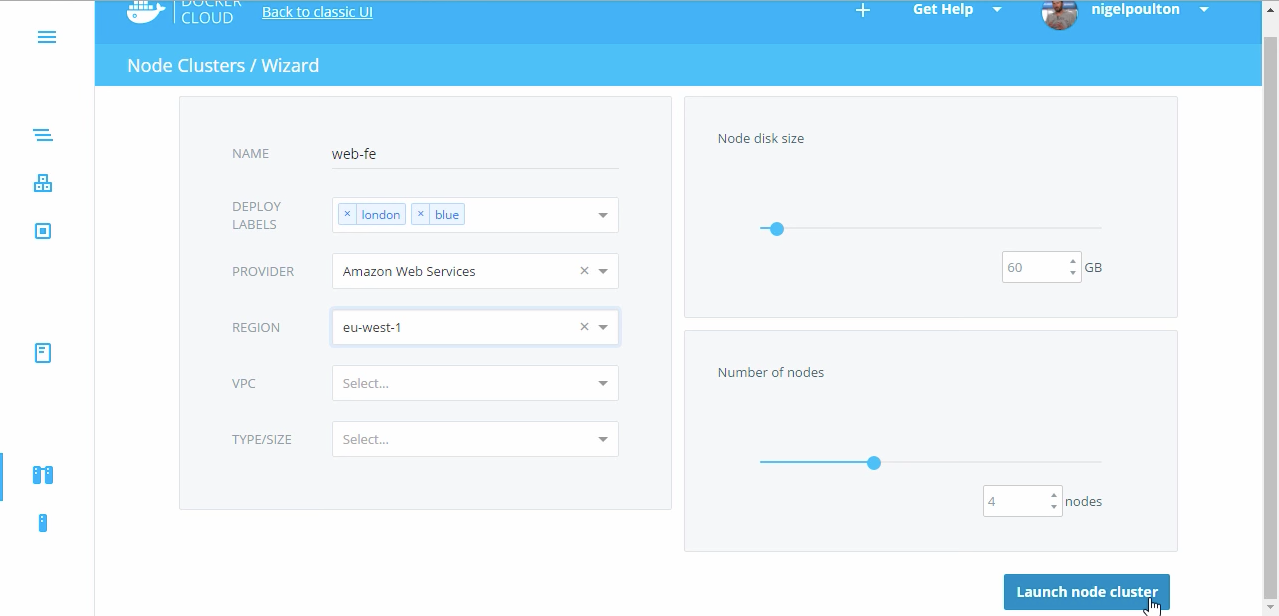Screen dimensions: 1279x616
Task: Open the Nodes icon in sidebar
Action: [42, 523]
